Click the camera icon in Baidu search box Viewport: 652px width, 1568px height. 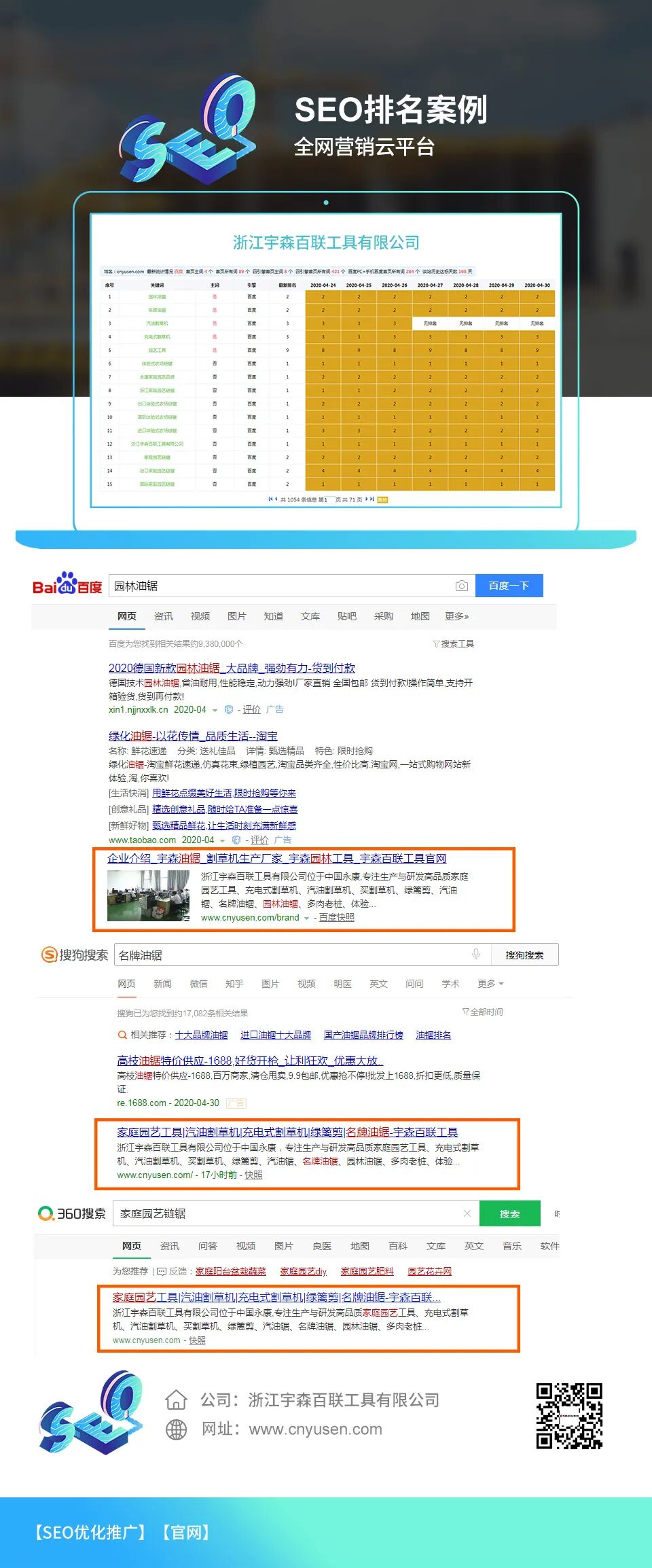pos(461,586)
